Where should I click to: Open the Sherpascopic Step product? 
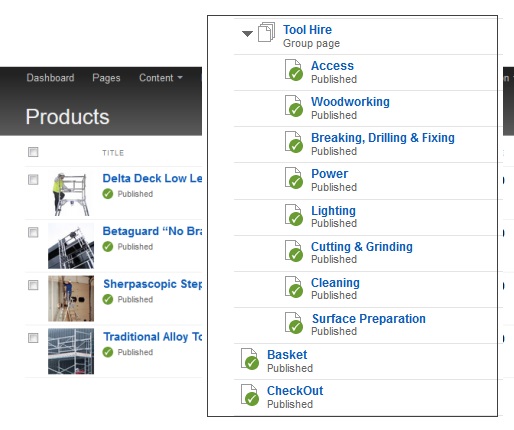pos(152,284)
